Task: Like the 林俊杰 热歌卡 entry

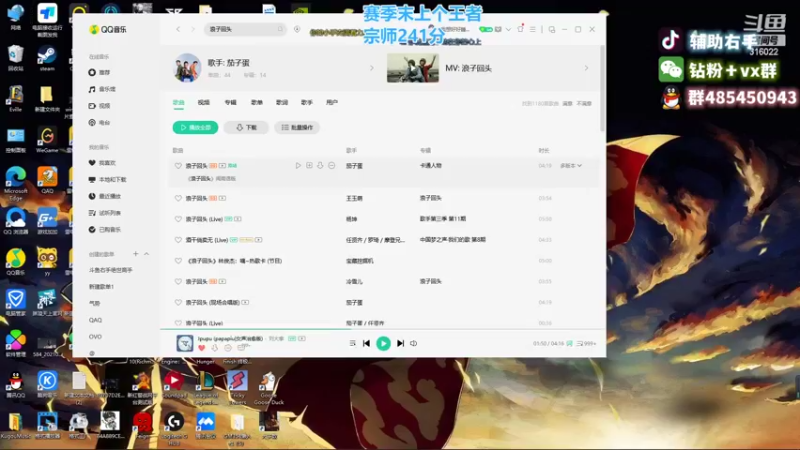Action: (178, 261)
